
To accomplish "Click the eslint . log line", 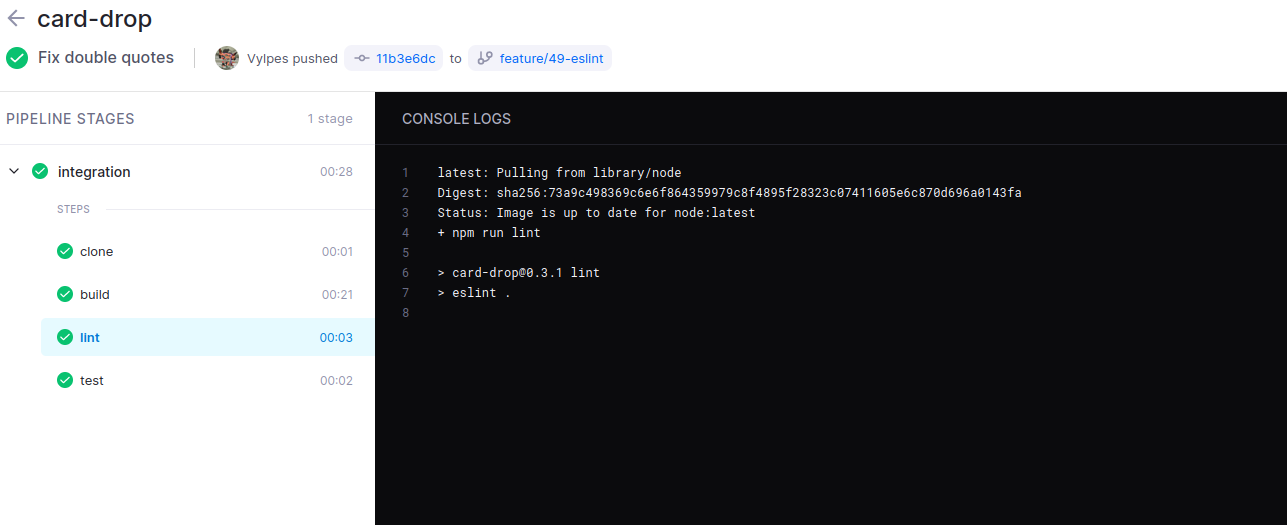I will click(x=474, y=292).
